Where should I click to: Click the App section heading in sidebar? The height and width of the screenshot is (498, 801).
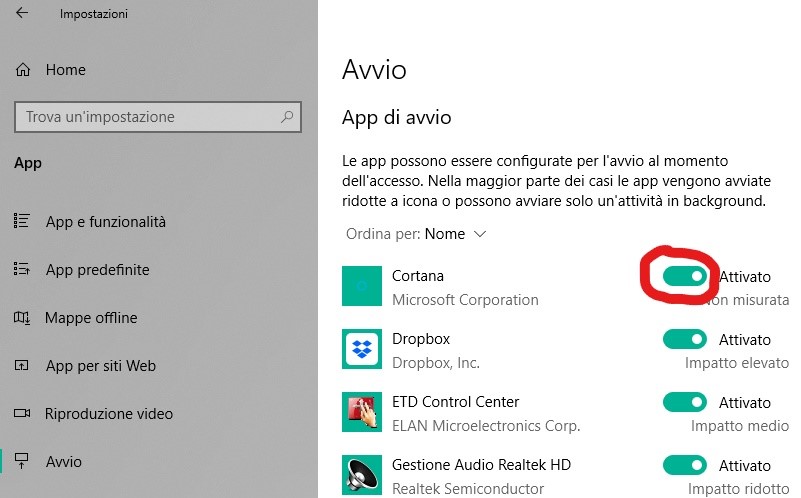pyautogui.click(x=28, y=163)
